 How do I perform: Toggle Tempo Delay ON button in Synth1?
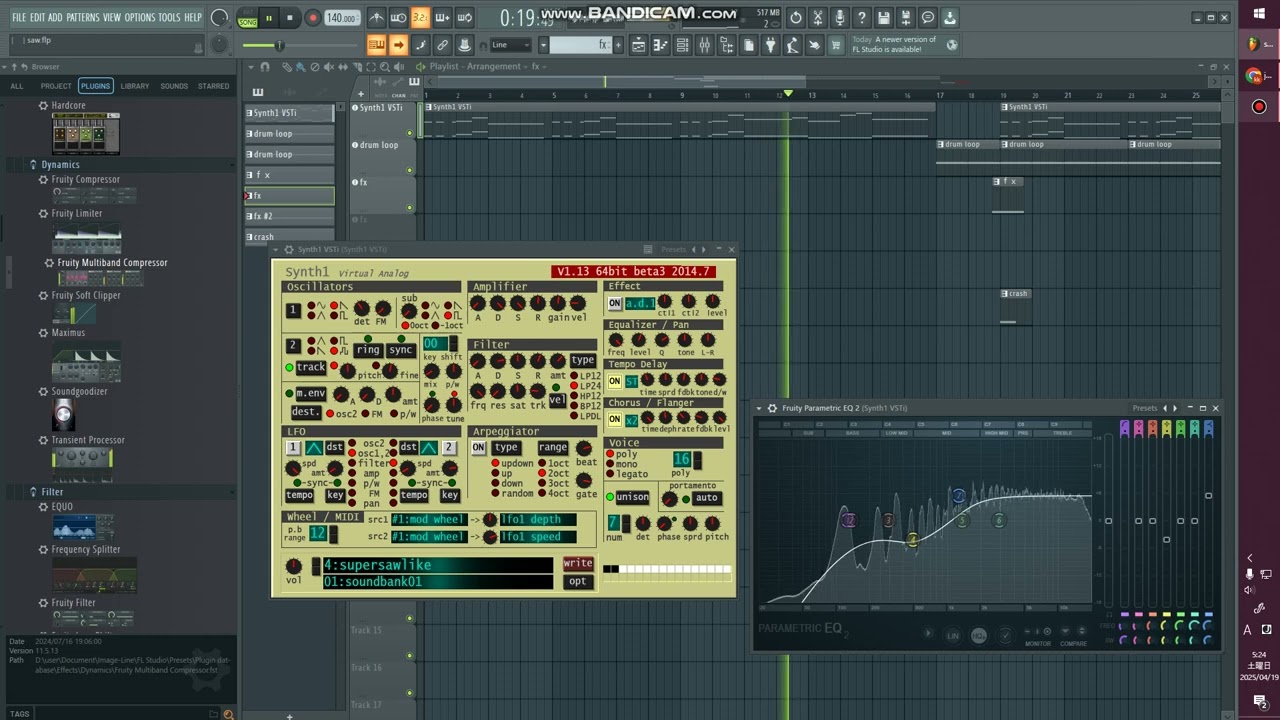tap(614, 381)
